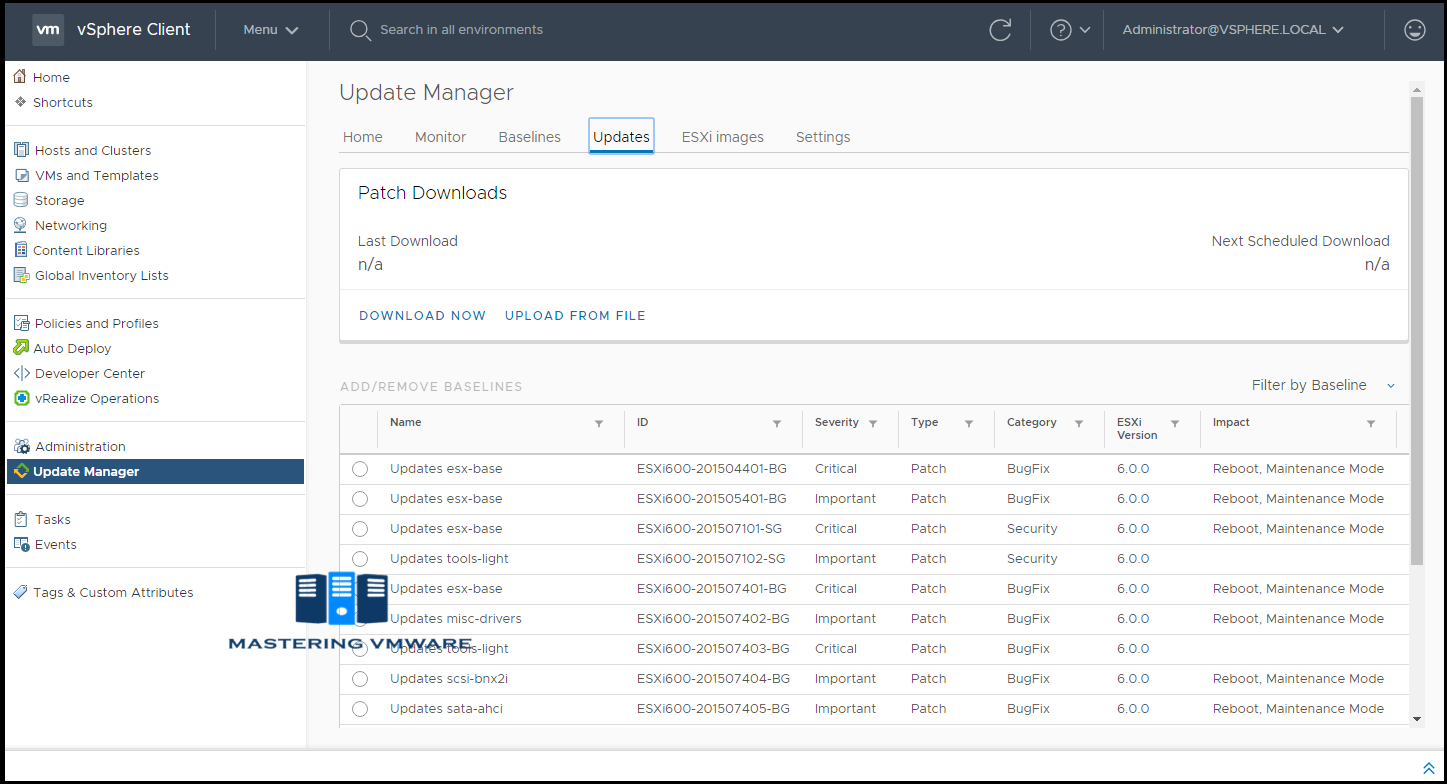Click the Content Libraries icon

21,250
